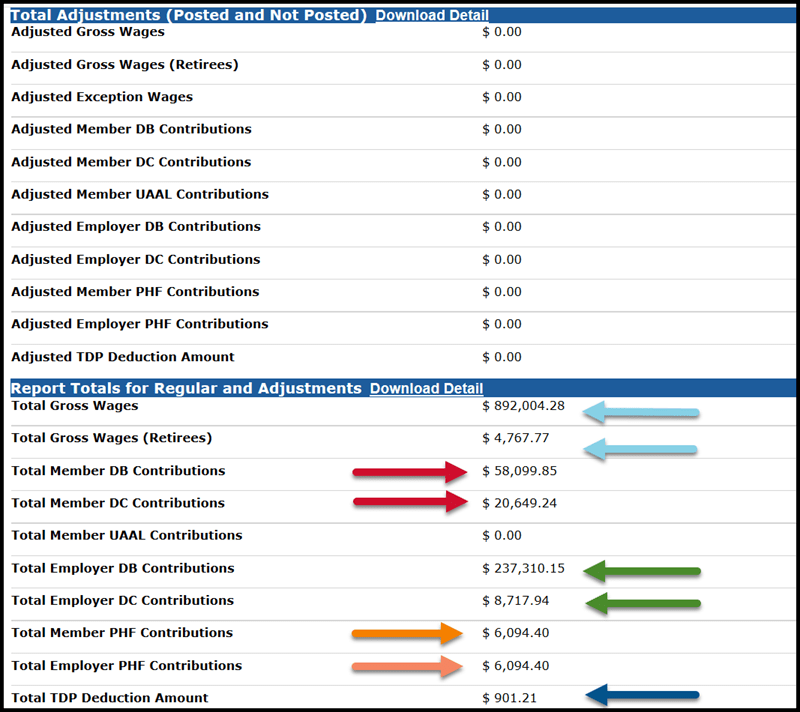Viewport: 800px width, 712px height.
Task: Click the Report Totals for Regular and Adjustments heading
Action: (x=186, y=388)
